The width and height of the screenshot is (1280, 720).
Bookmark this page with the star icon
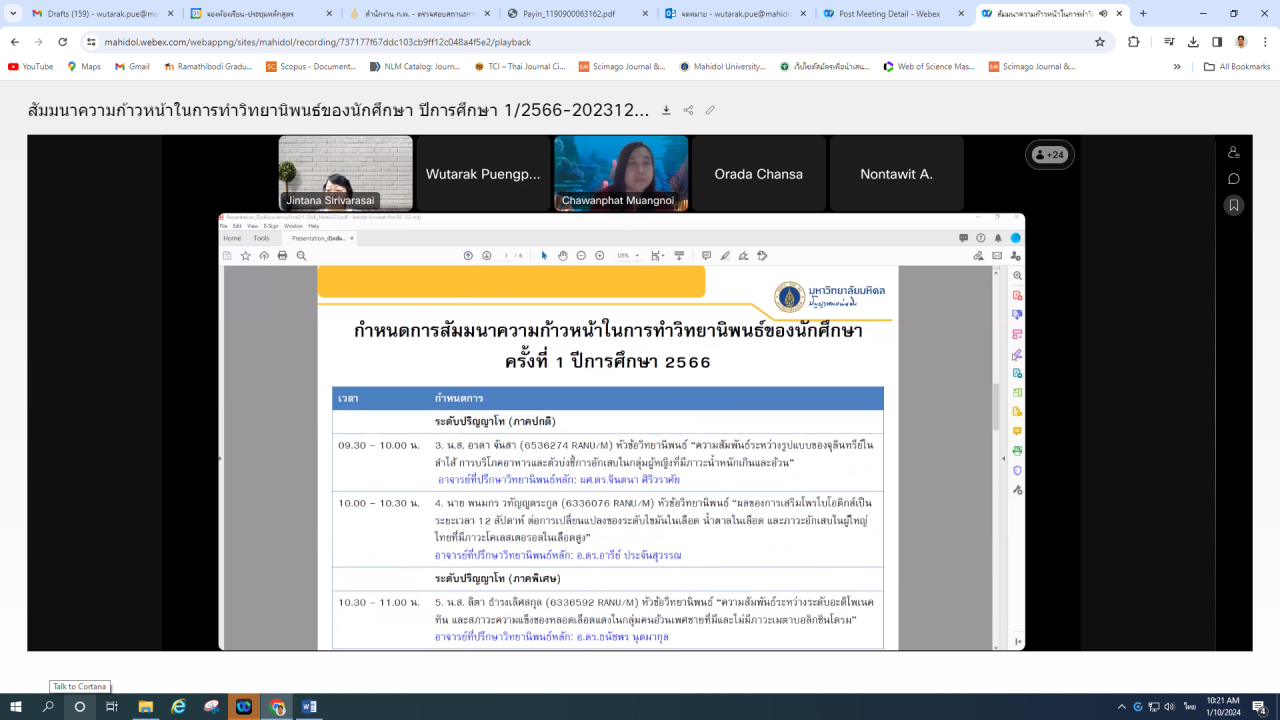pos(1100,42)
